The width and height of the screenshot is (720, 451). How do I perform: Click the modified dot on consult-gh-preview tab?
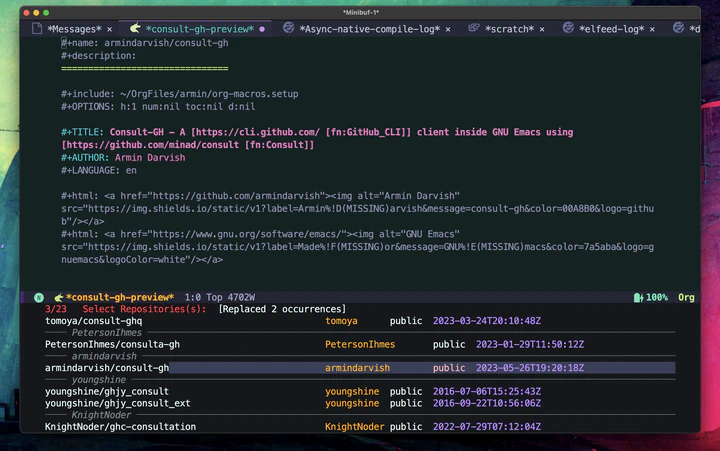[x=262, y=29]
